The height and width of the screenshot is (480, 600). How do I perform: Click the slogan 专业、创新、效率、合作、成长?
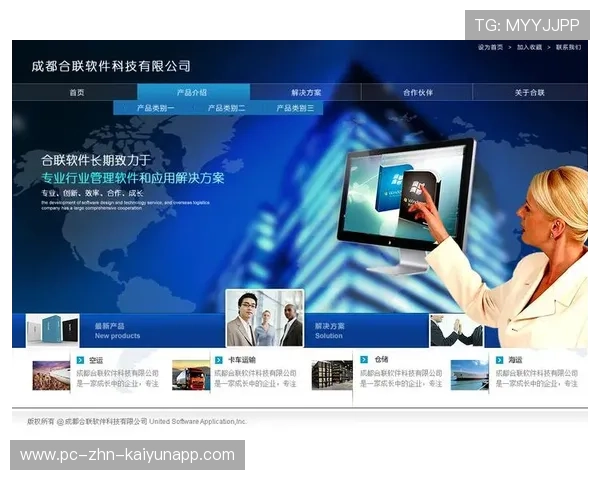click(92, 193)
